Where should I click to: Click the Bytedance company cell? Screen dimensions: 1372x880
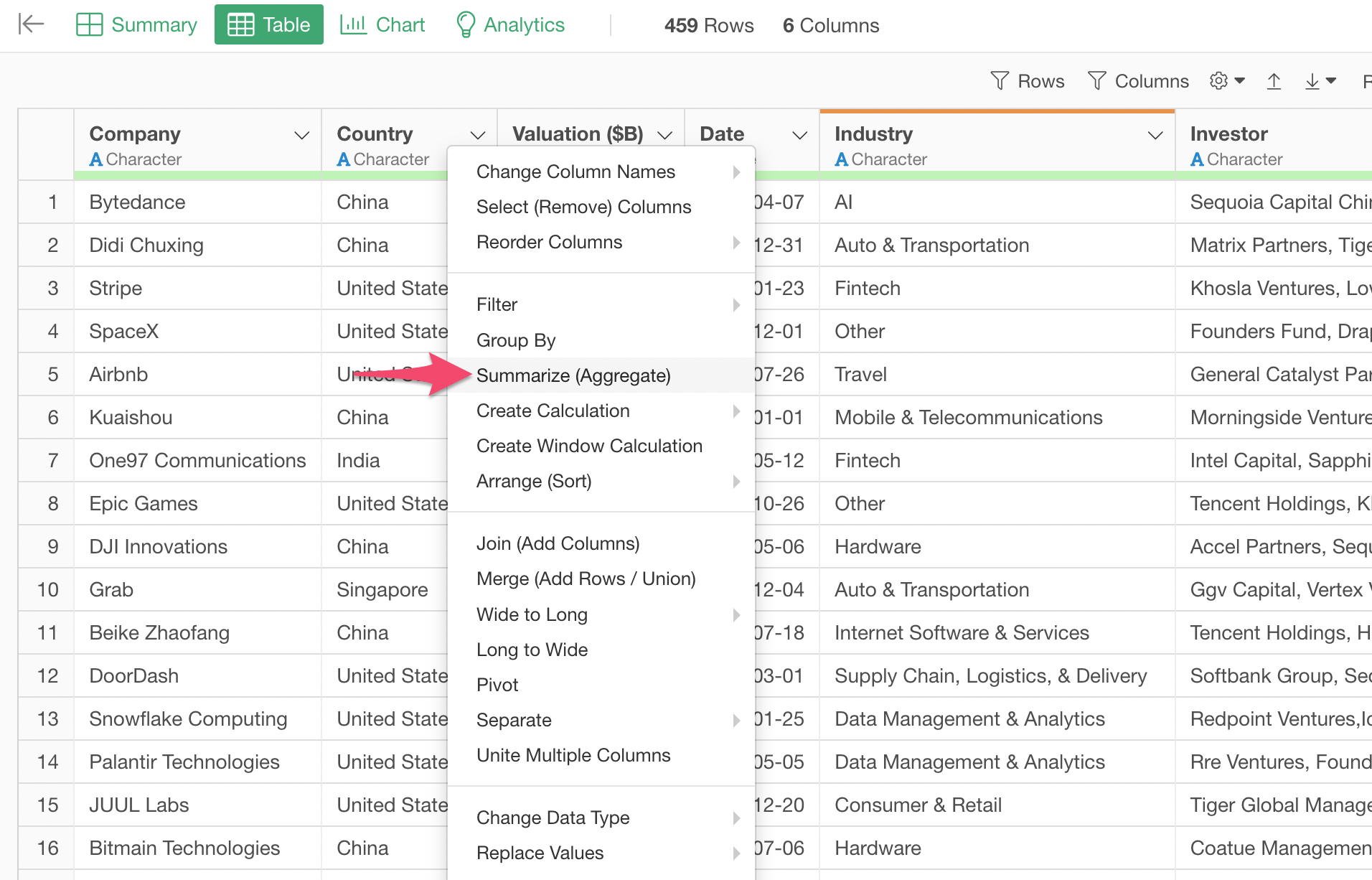pyautogui.click(x=137, y=202)
